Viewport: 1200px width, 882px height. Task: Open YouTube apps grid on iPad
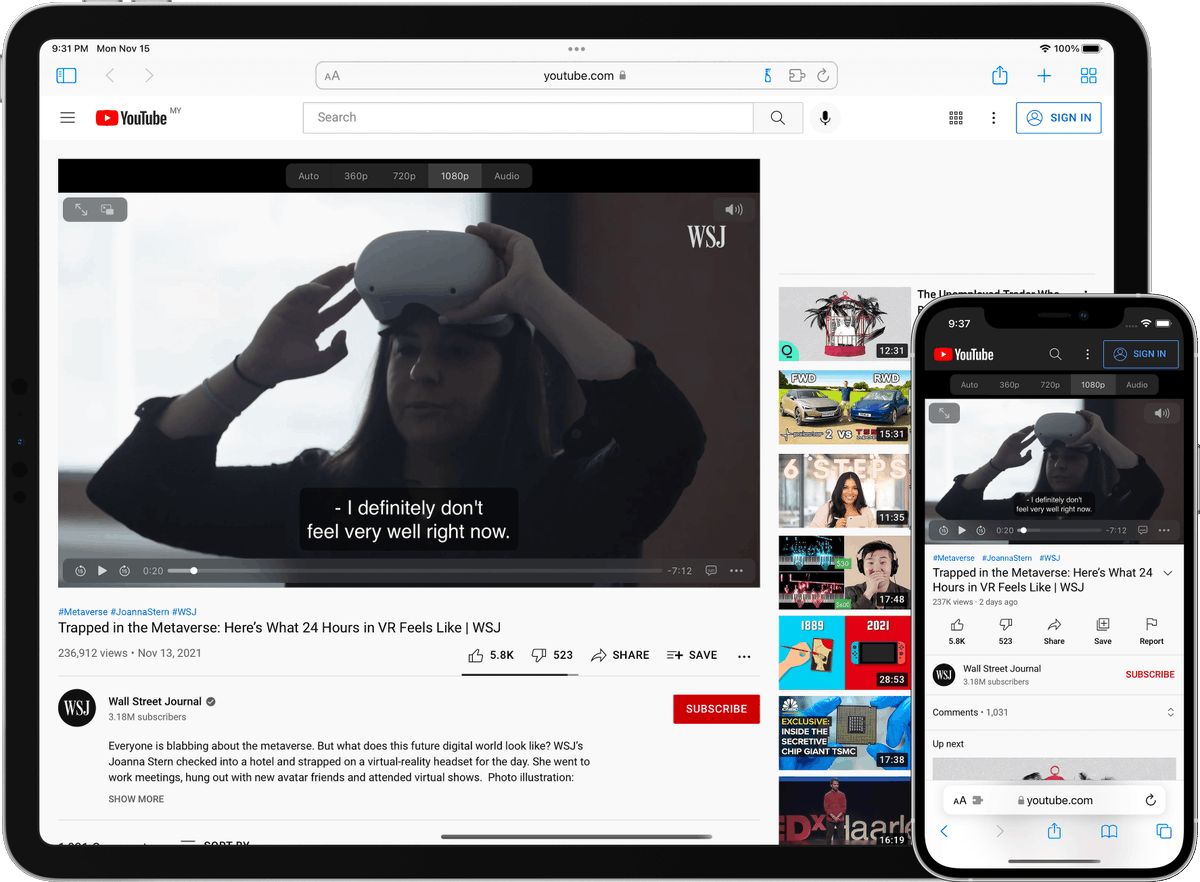point(956,117)
